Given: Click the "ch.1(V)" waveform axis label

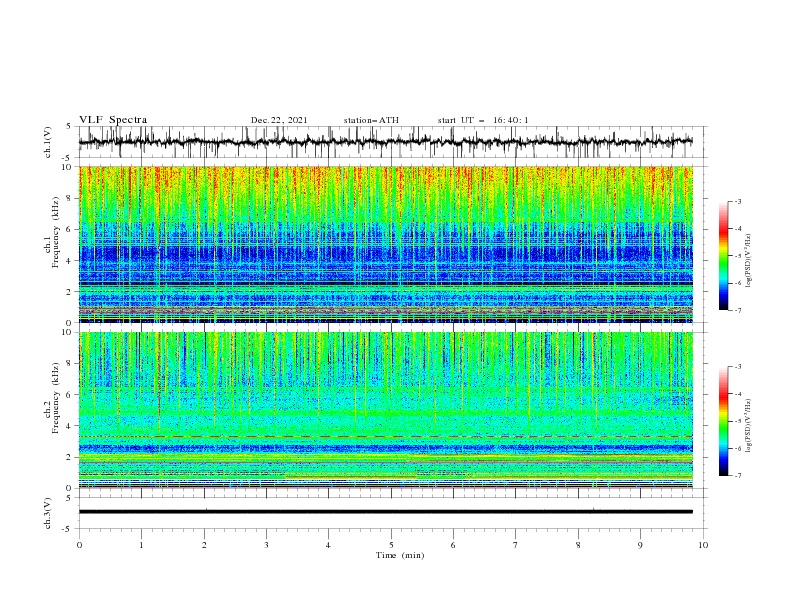Looking at the screenshot, I should [48, 142].
